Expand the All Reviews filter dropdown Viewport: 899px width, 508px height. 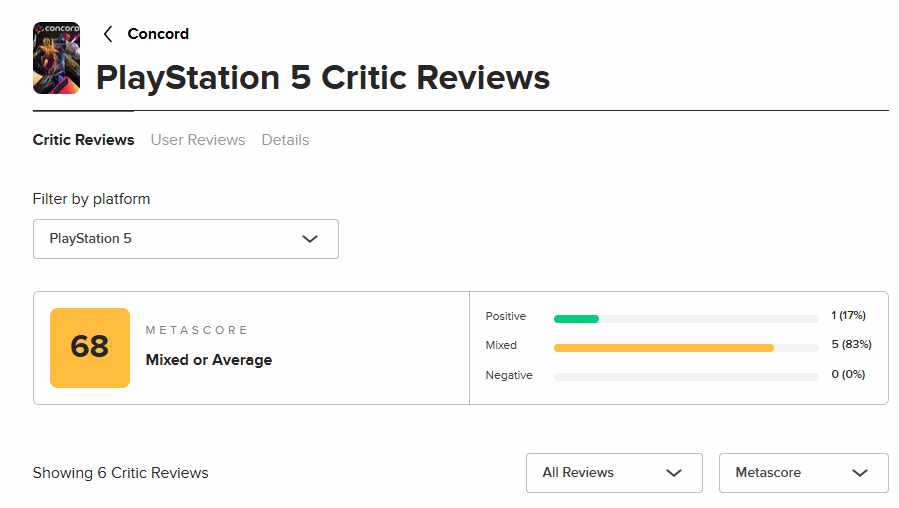point(613,473)
